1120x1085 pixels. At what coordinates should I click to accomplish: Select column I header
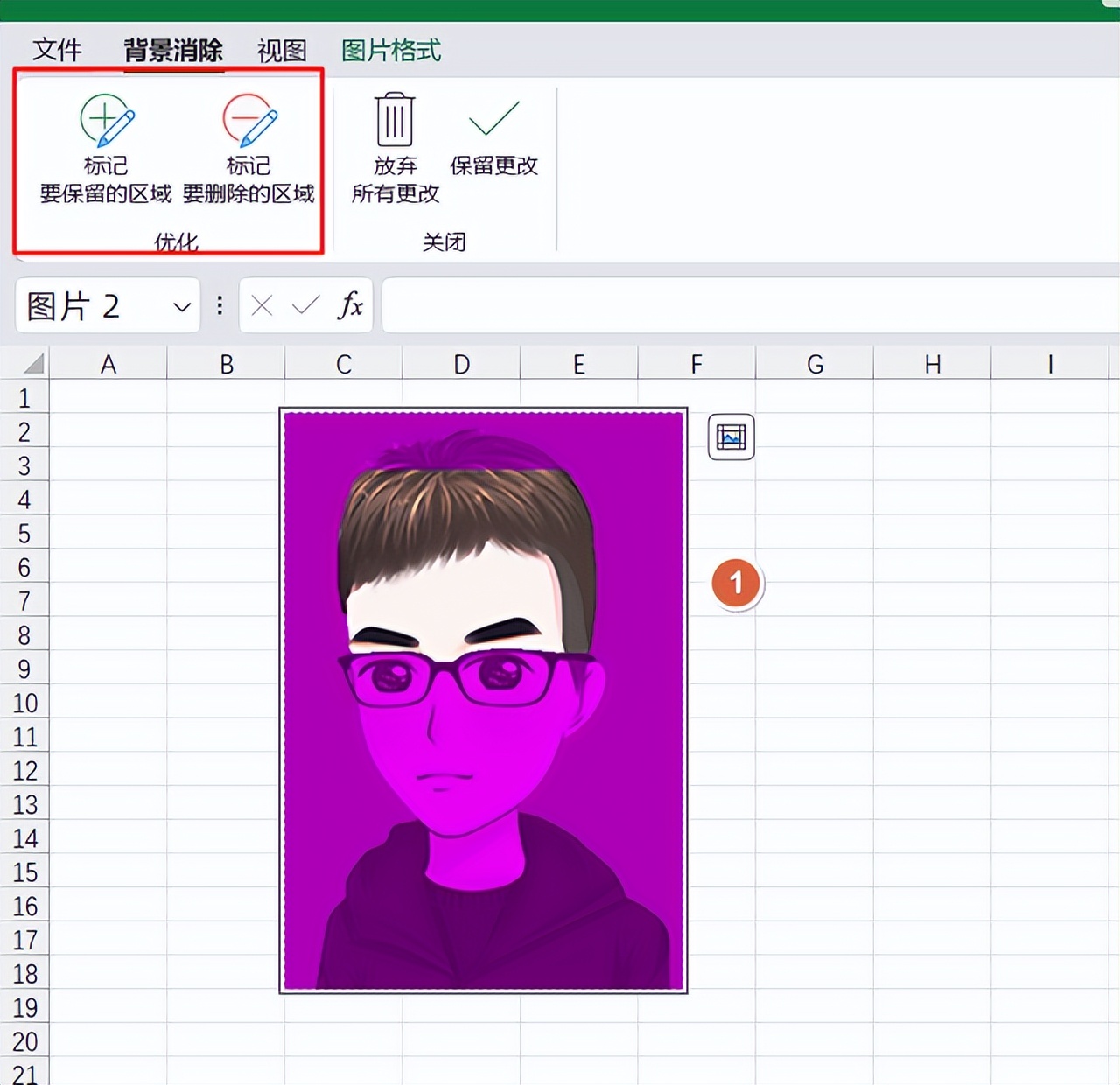1050,364
